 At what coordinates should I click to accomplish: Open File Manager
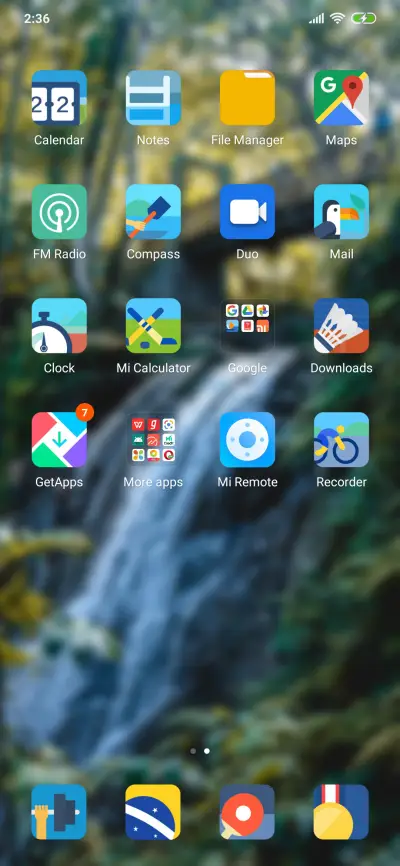247,98
